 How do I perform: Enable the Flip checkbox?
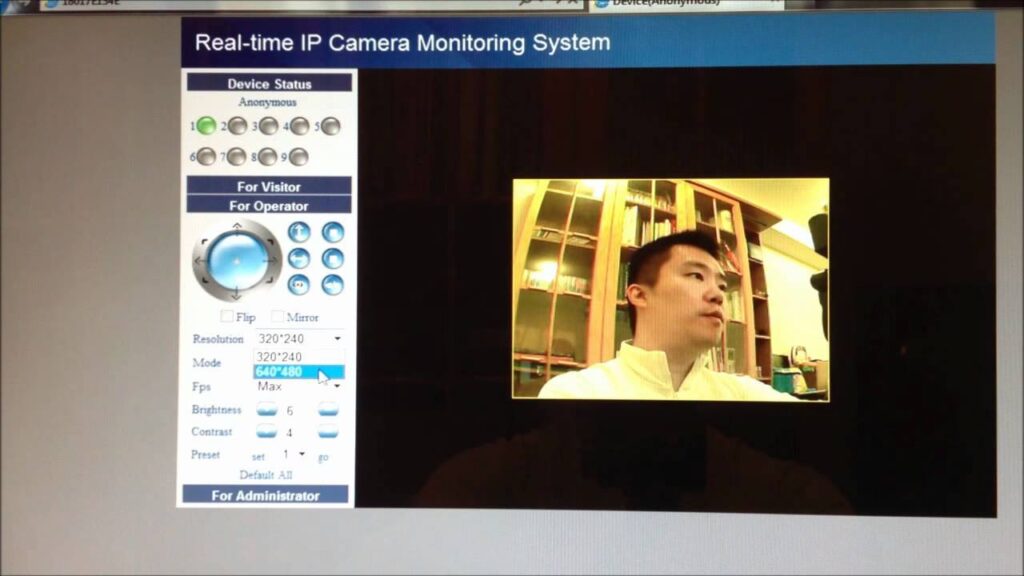click(x=227, y=316)
